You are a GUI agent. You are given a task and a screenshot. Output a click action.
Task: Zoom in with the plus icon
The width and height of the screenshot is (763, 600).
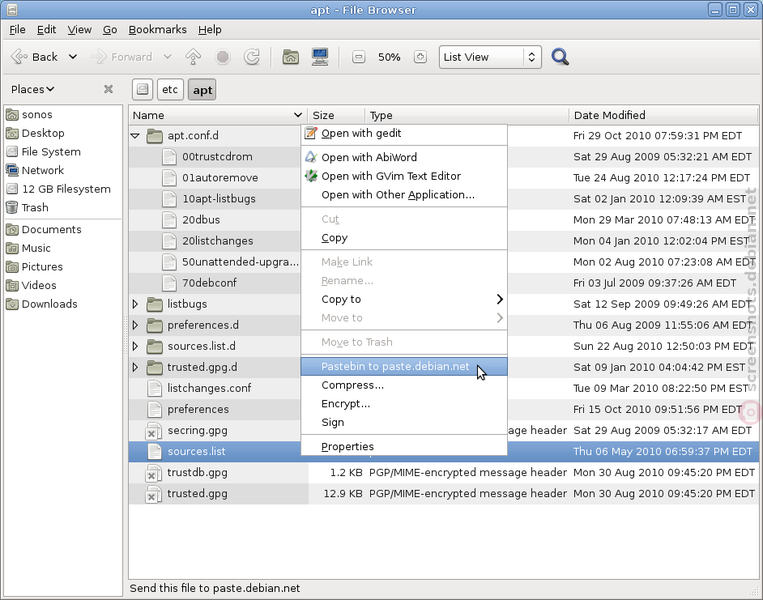click(x=420, y=57)
